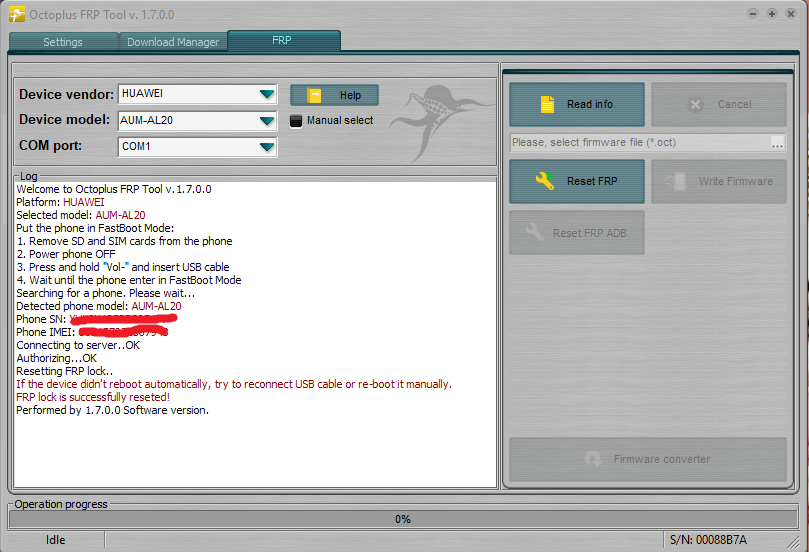Image resolution: width=809 pixels, height=552 pixels.
Task: Click the S/N: 00088B7A status text
Action: [x=708, y=540]
